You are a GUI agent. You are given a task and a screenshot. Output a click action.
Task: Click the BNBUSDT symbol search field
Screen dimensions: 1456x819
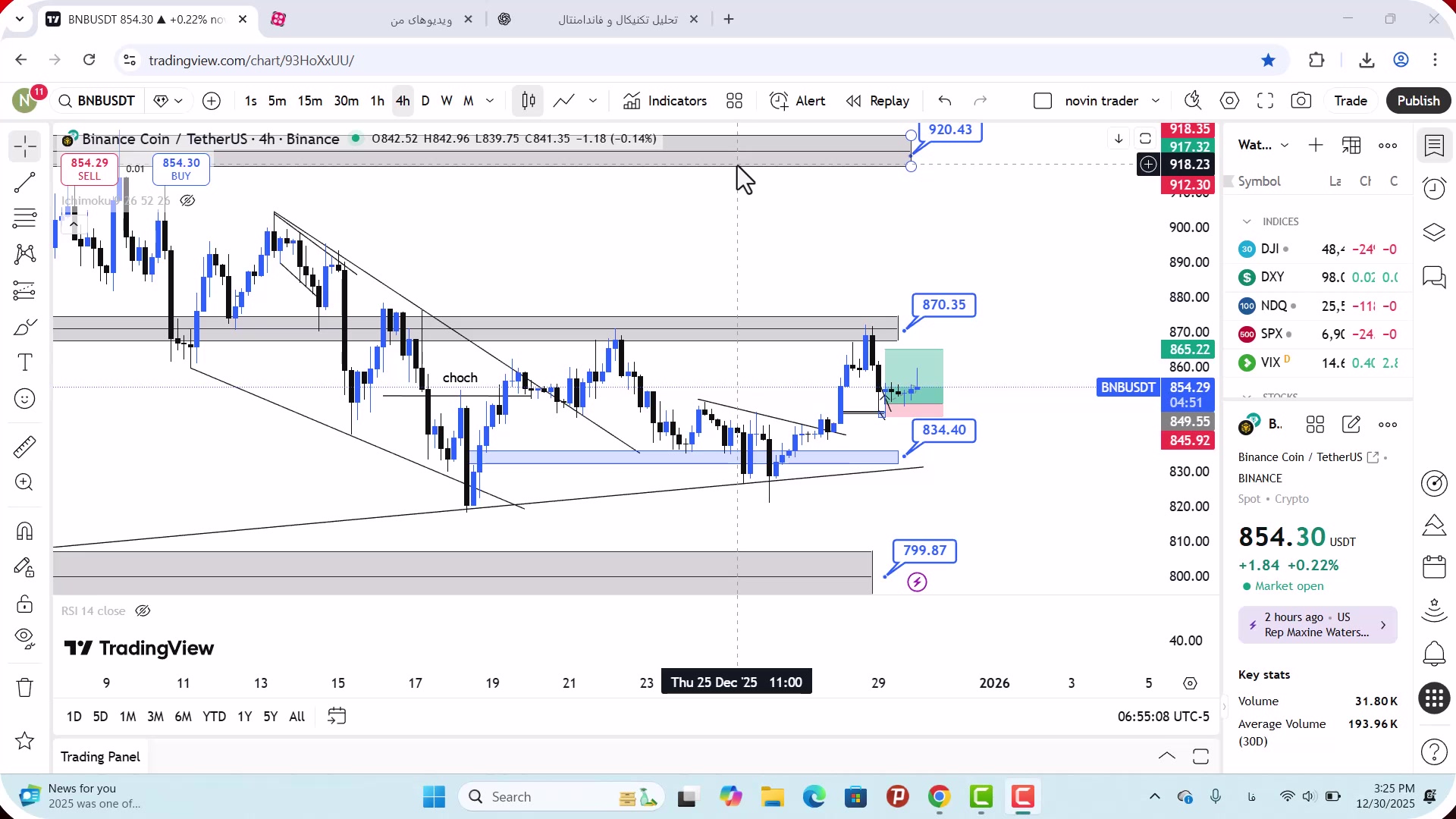(98, 101)
